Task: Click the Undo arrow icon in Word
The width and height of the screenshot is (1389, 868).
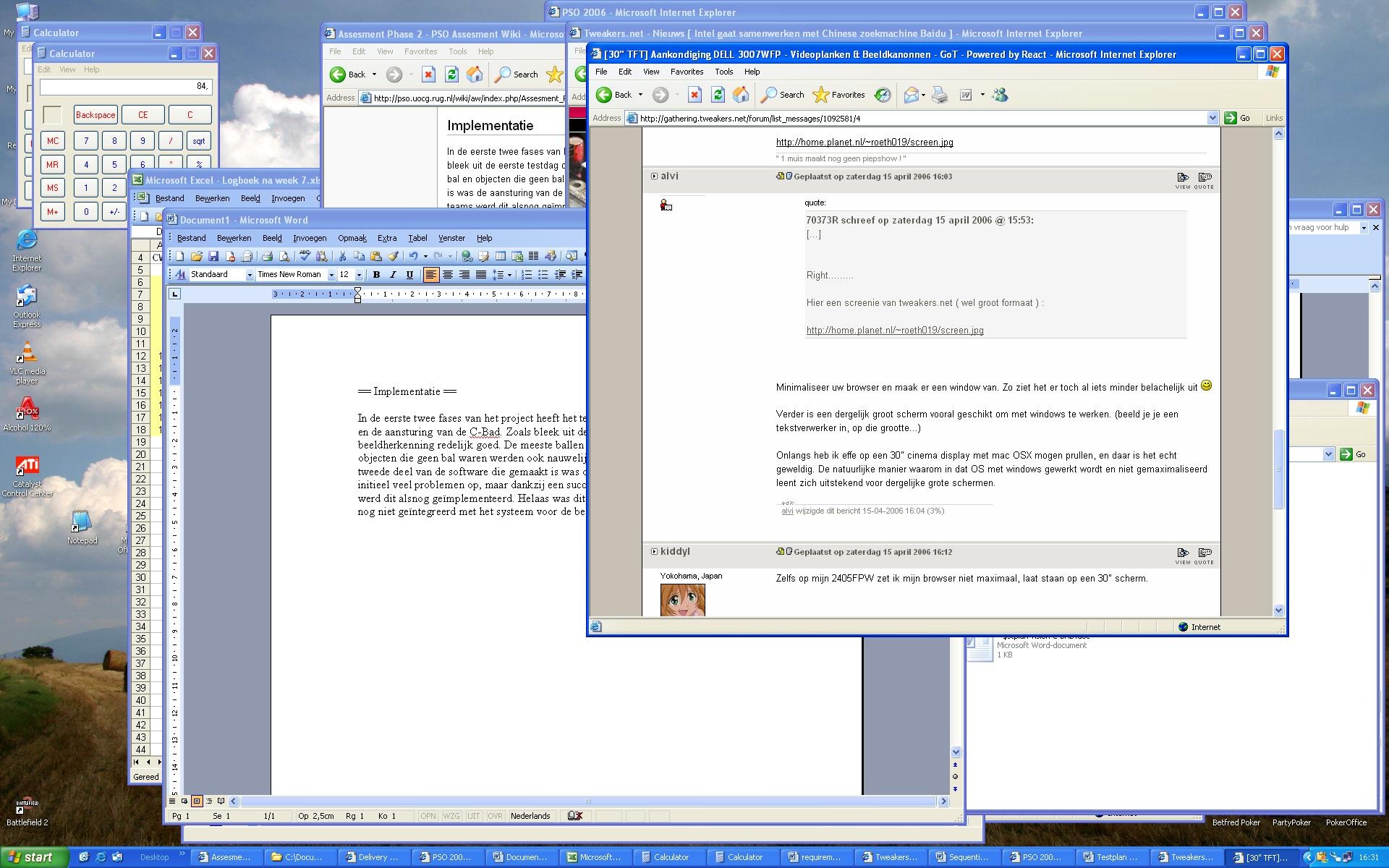Action: (x=413, y=256)
